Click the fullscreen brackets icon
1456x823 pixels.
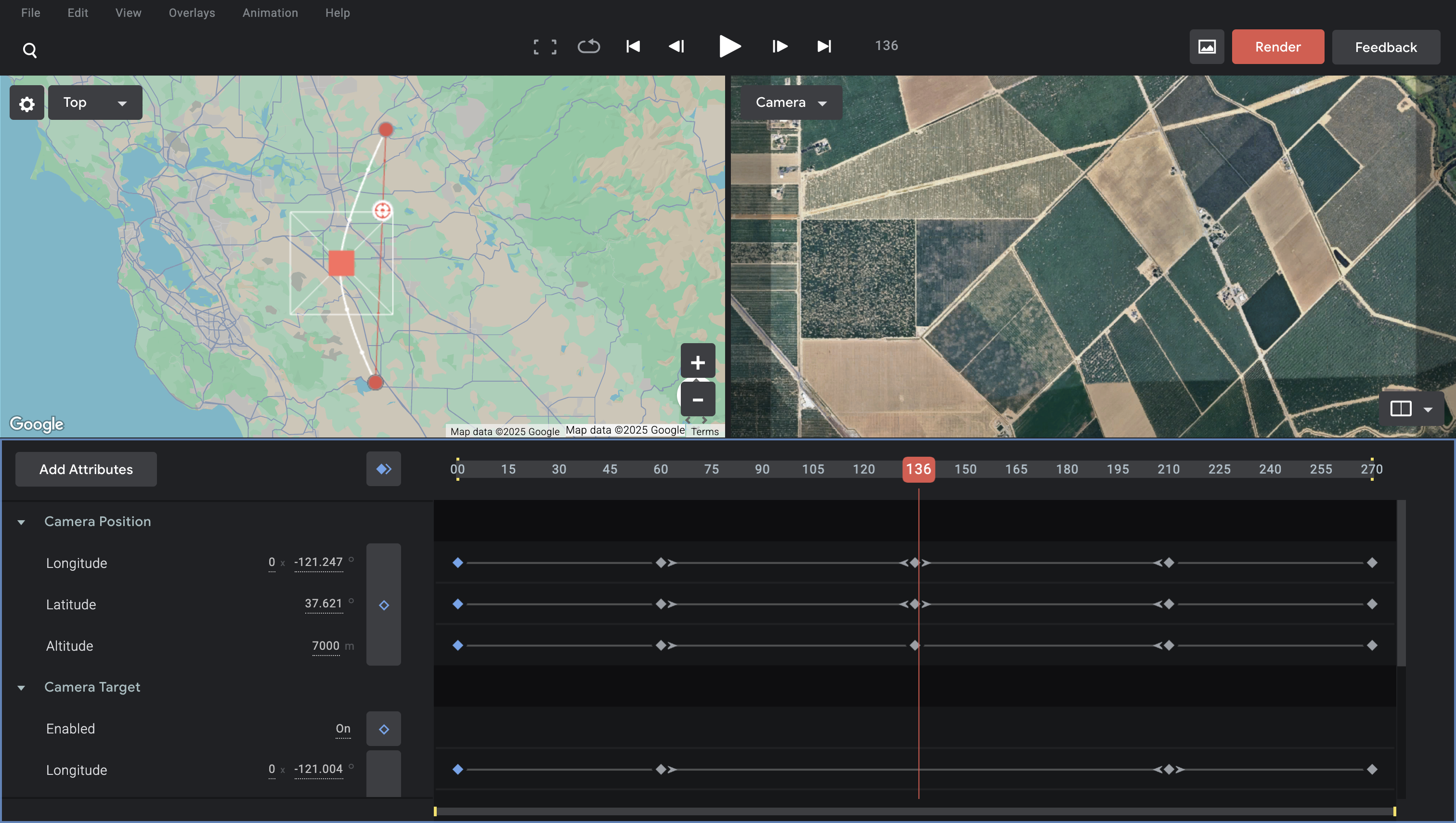point(545,46)
